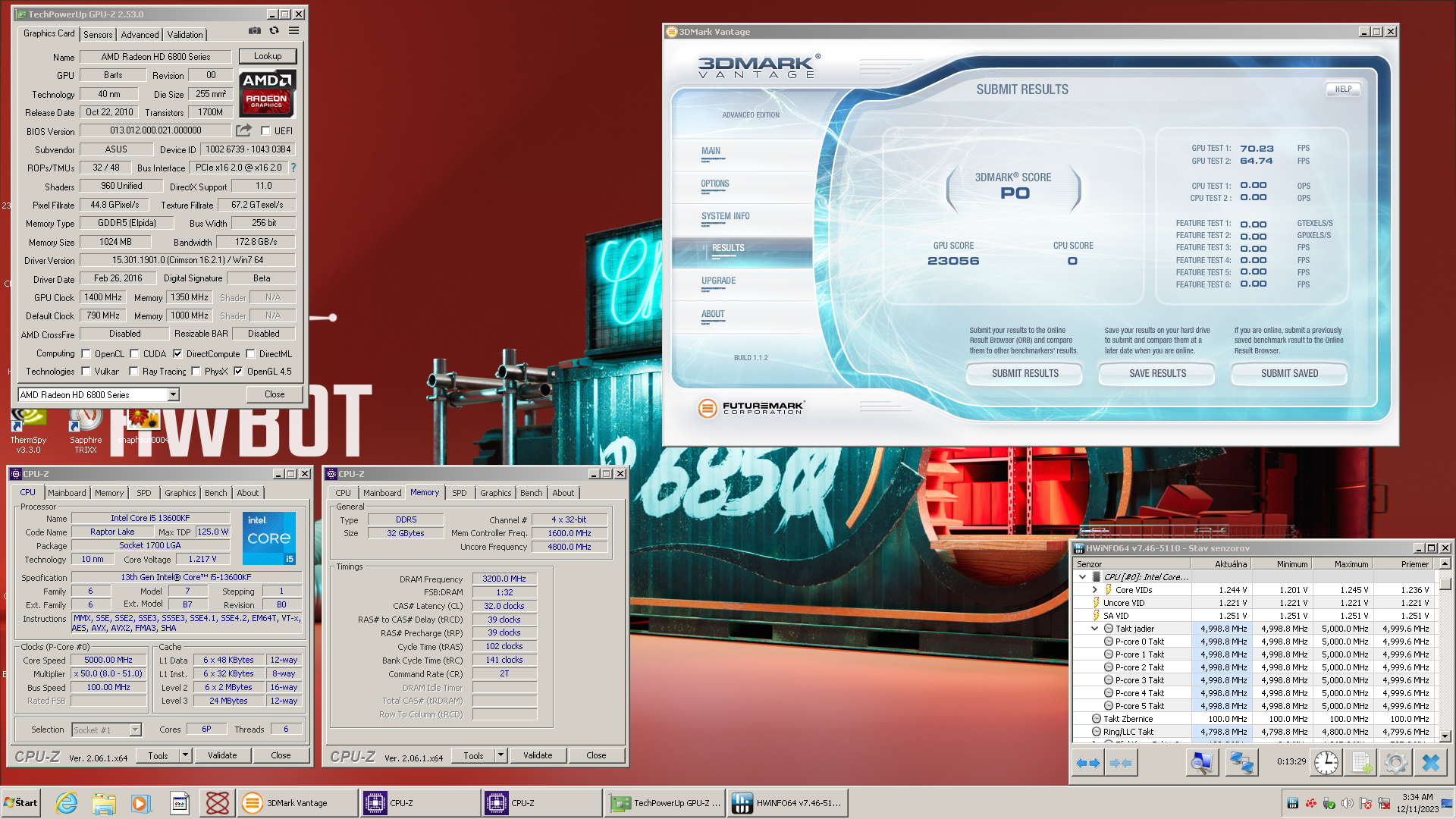Click Action Center flag tray icon
The height and width of the screenshot is (819, 1456).
[x=1366, y=803]
